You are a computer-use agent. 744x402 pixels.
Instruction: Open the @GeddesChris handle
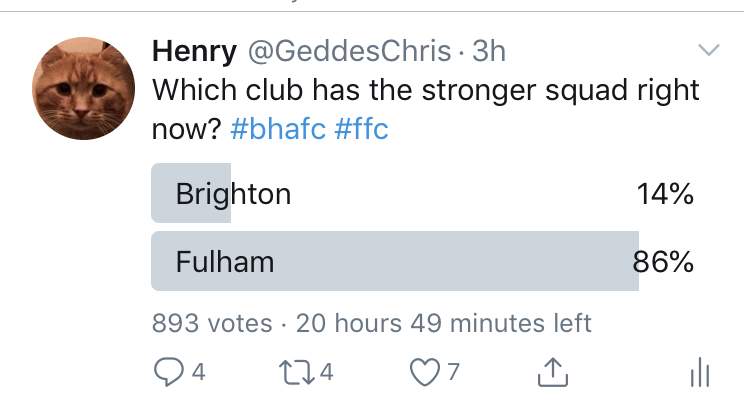[349, 51]
